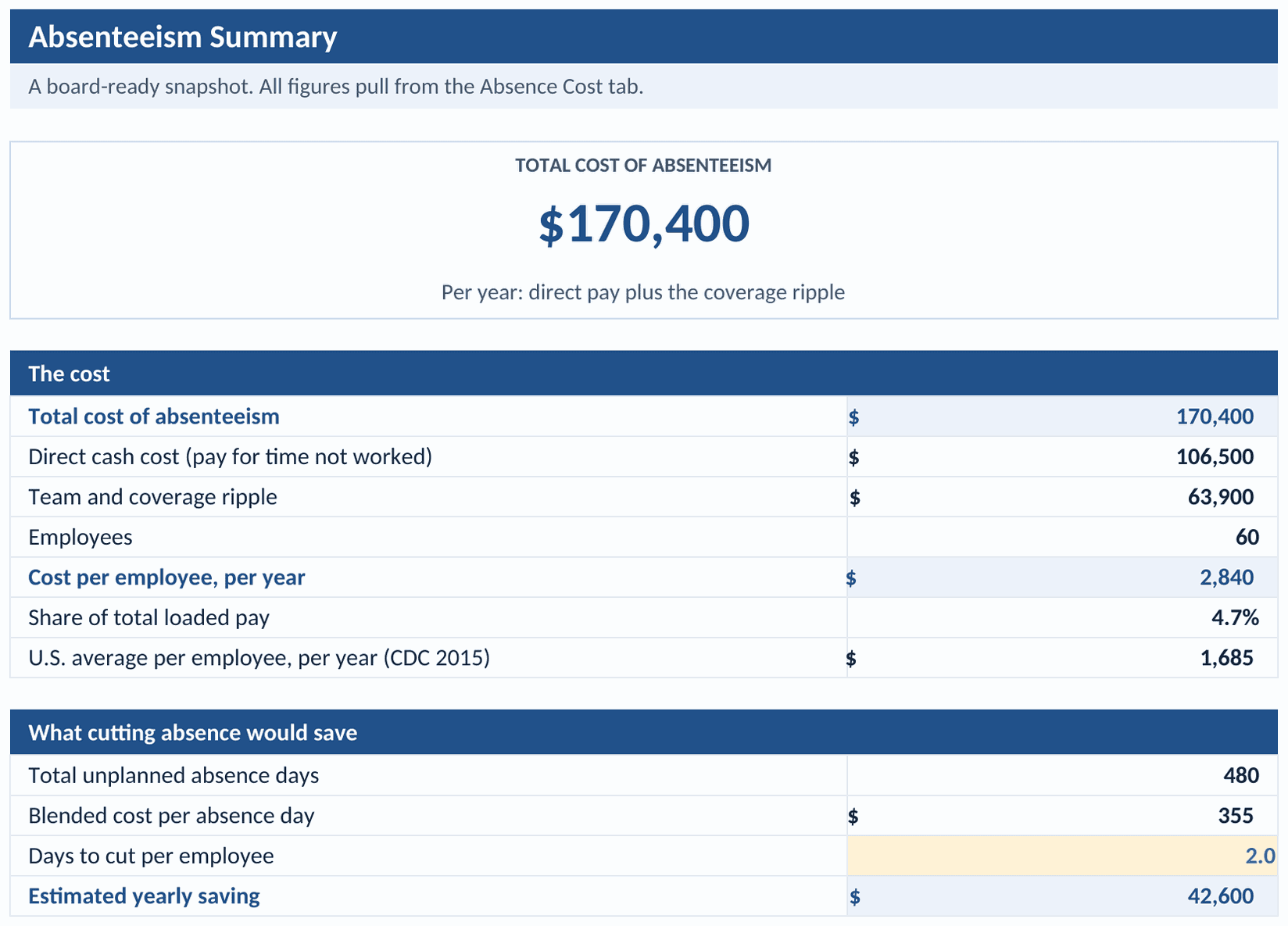The image size is (1288, 926).
Task: Click the 355 blended cost value
Action: pos(1236,816)
